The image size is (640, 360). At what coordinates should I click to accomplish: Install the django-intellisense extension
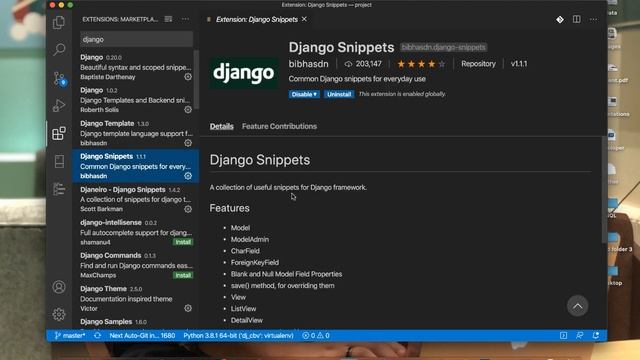(x=183, y=242)
